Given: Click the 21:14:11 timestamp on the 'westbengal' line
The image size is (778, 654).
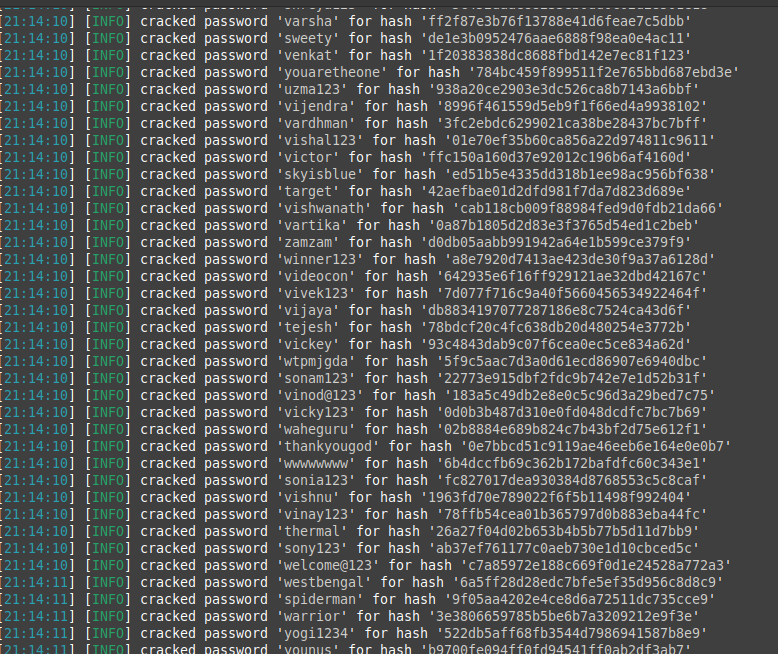Looking at the screenshot, I should pos(38,582).
